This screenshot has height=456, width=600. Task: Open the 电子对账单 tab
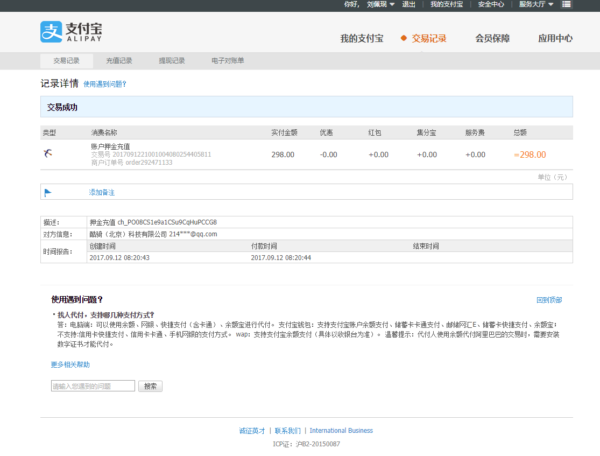[x=226, y=61]
